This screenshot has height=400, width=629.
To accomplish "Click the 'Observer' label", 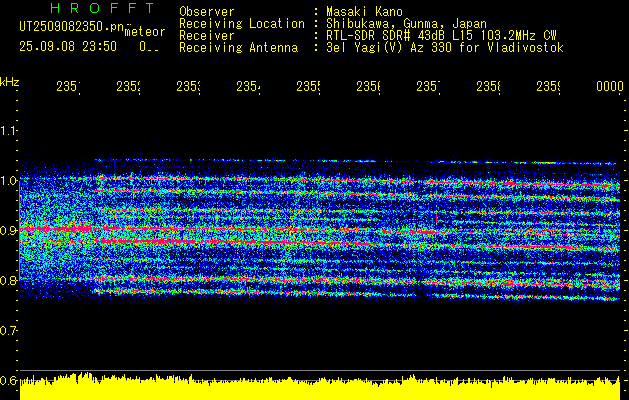I will click(207, 12).
